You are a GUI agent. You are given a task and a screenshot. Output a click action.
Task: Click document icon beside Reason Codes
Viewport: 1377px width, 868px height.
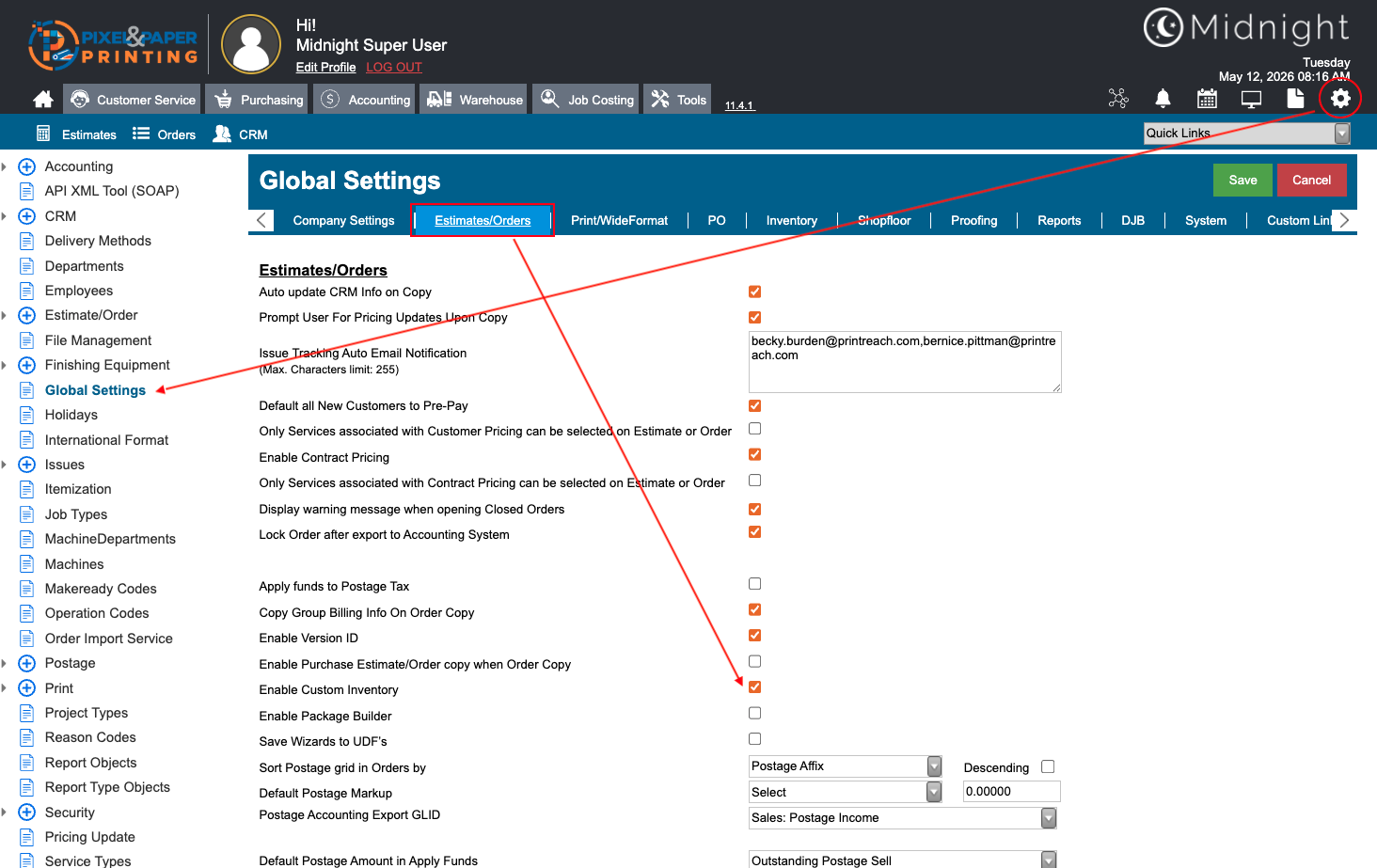[x=26, y=737]
